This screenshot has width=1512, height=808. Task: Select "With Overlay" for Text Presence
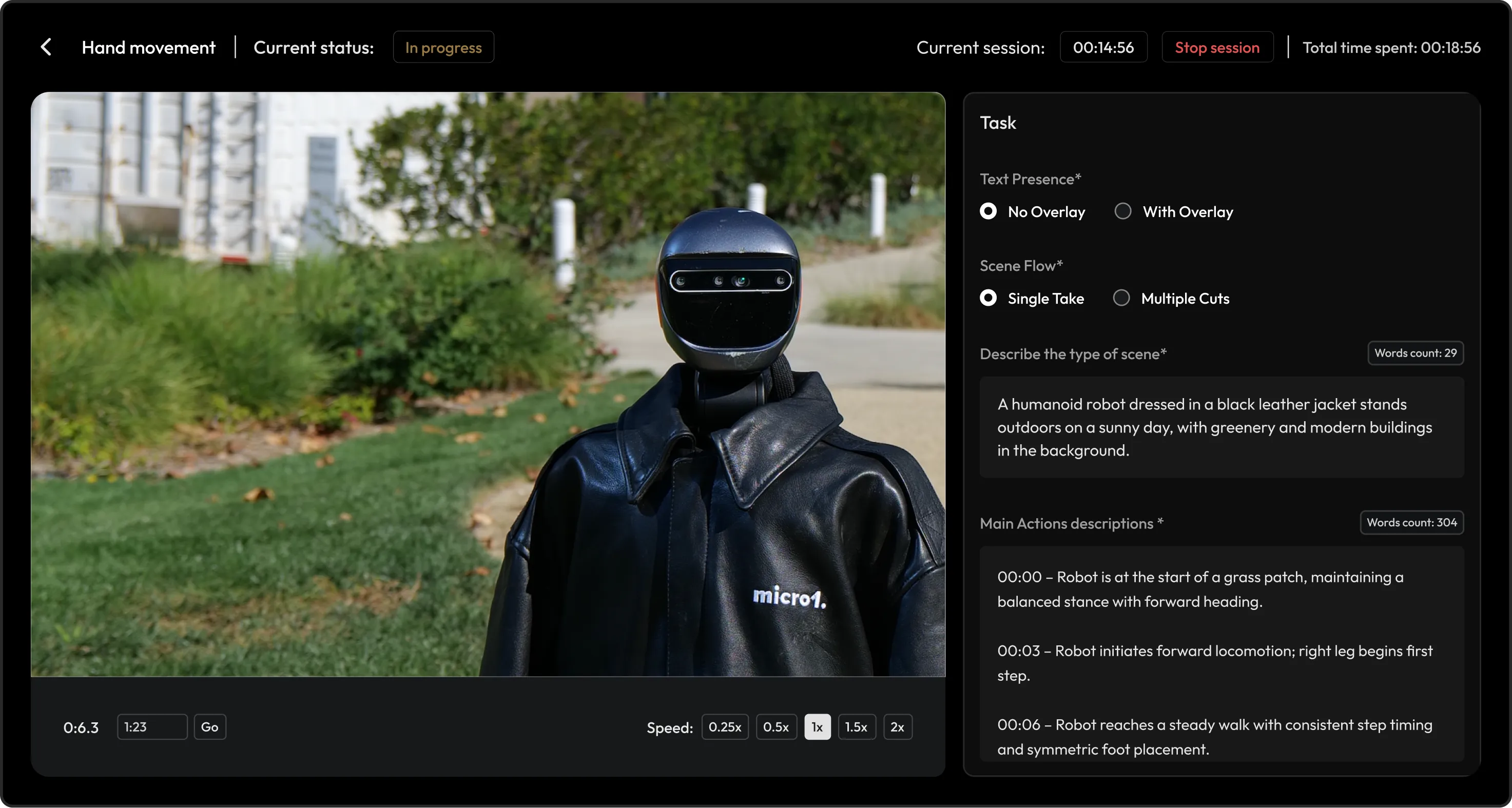coord(1123,211)
